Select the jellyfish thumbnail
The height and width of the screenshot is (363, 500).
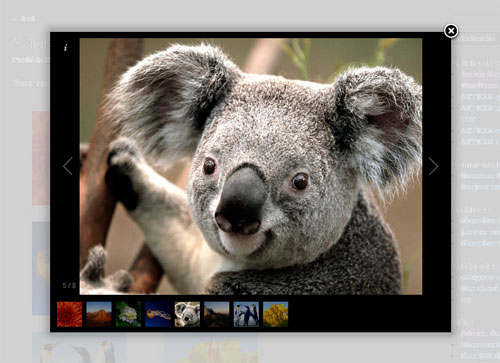[158, 314]
